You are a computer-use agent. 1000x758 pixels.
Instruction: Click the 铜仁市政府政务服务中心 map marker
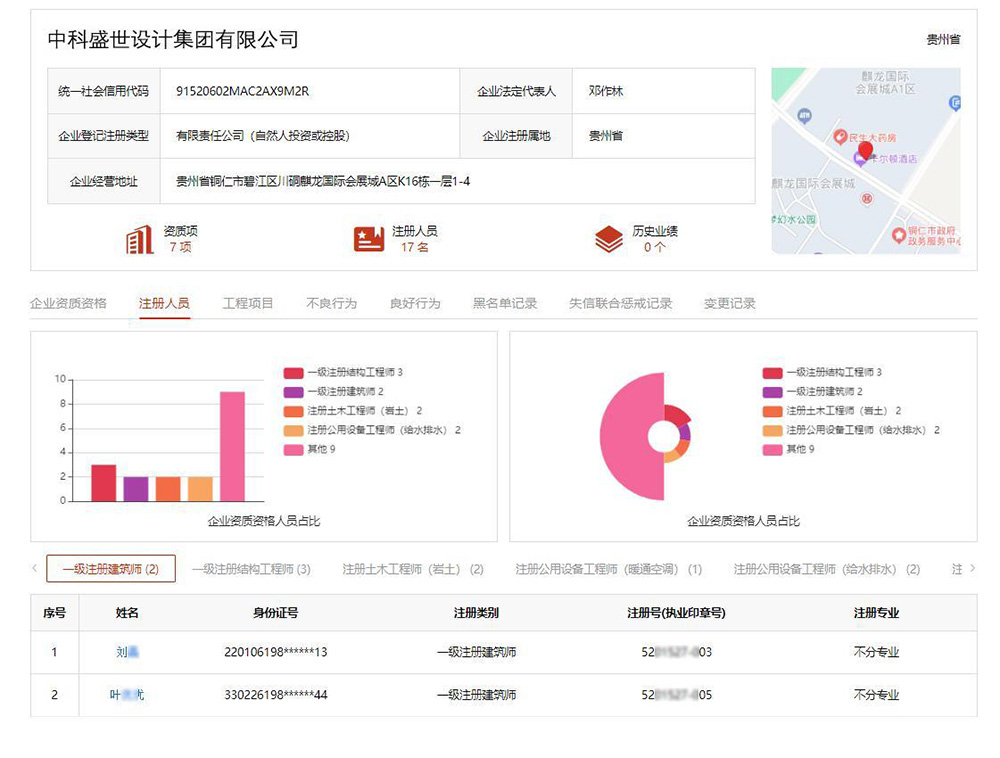(x=899, y=236)
